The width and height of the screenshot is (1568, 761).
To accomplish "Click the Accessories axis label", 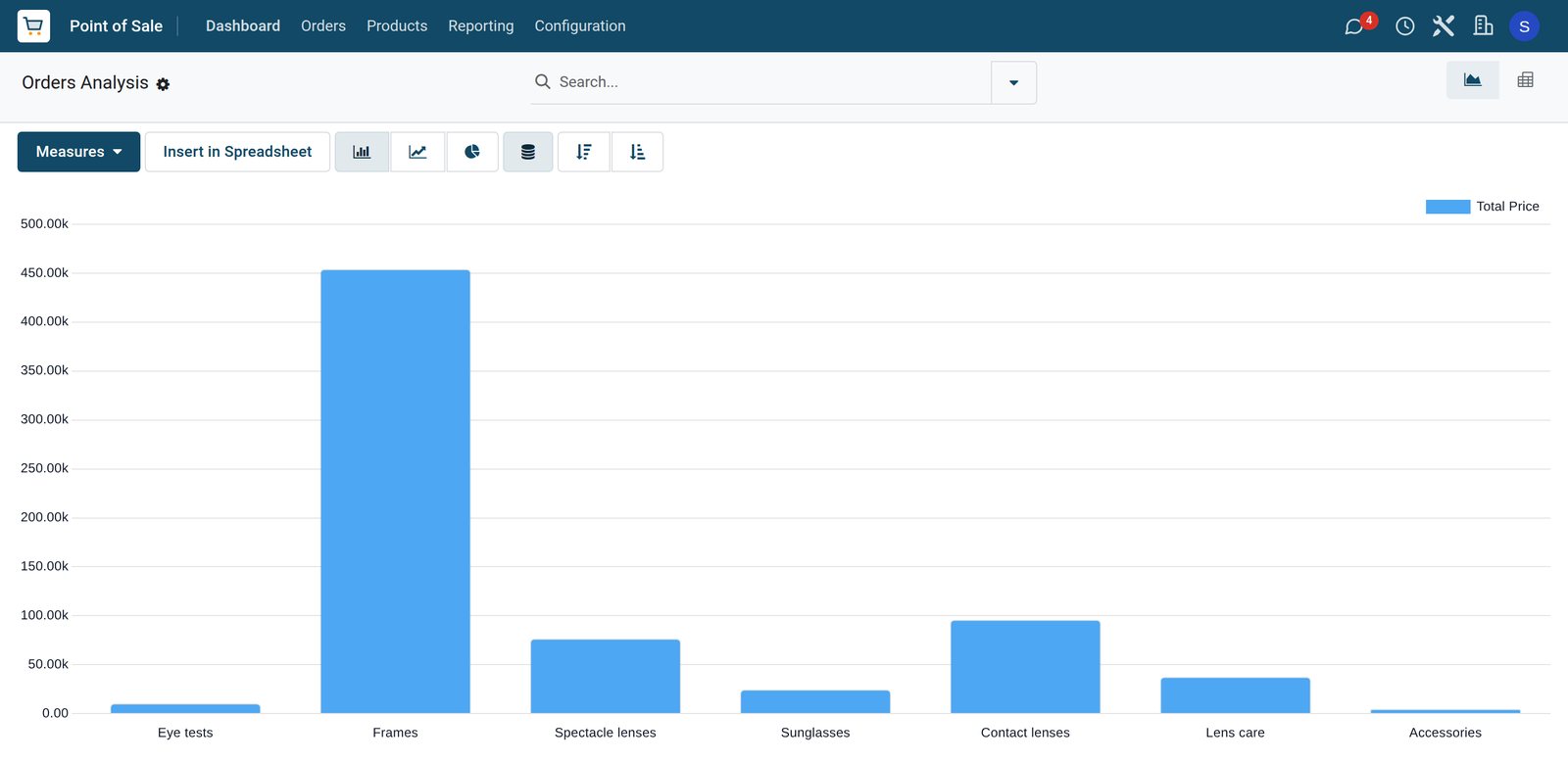I will pos(1445,733).
